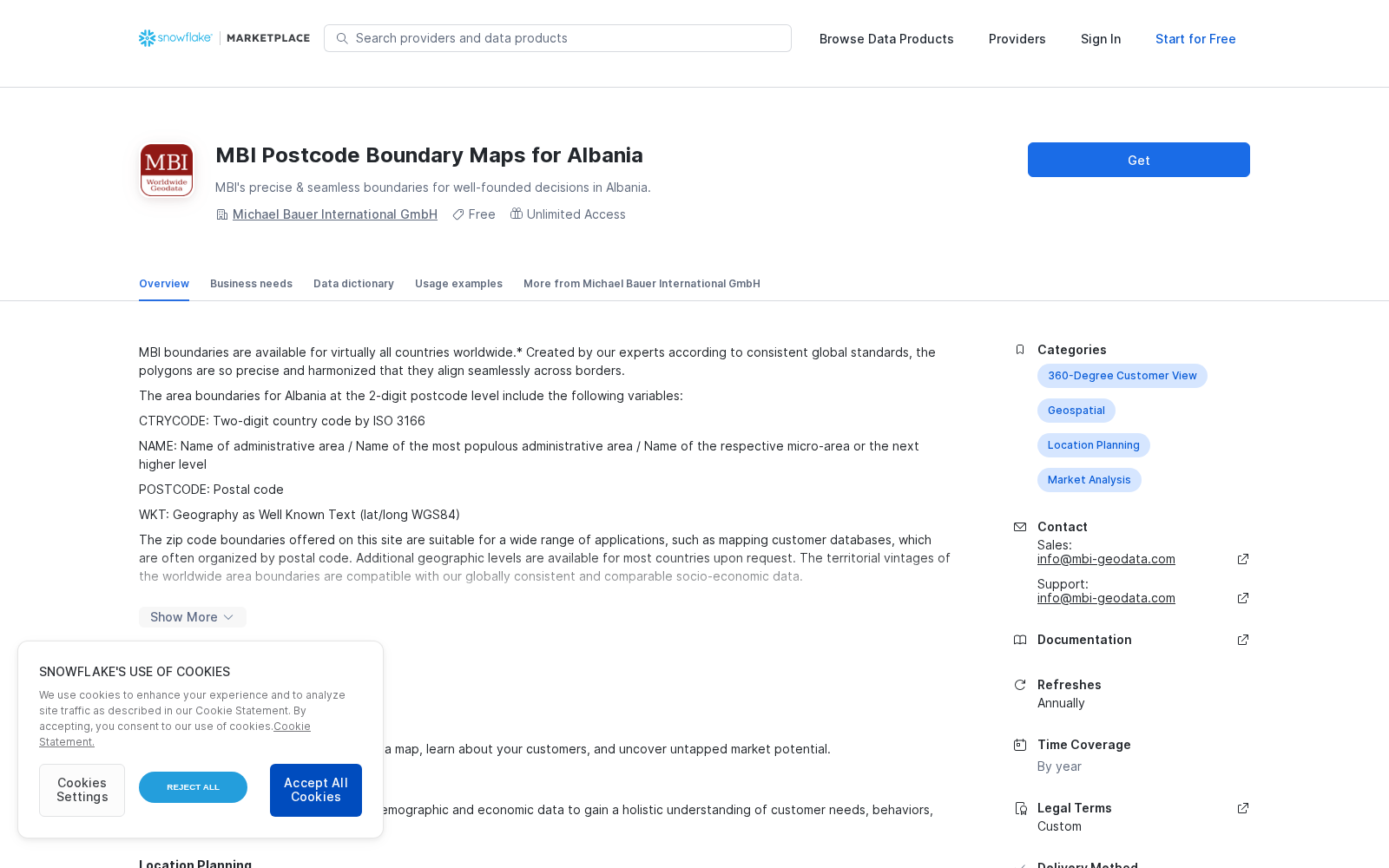Click the search magnifier icon
The height and width of the screenshot is (868, 1389).
[342, 38]
